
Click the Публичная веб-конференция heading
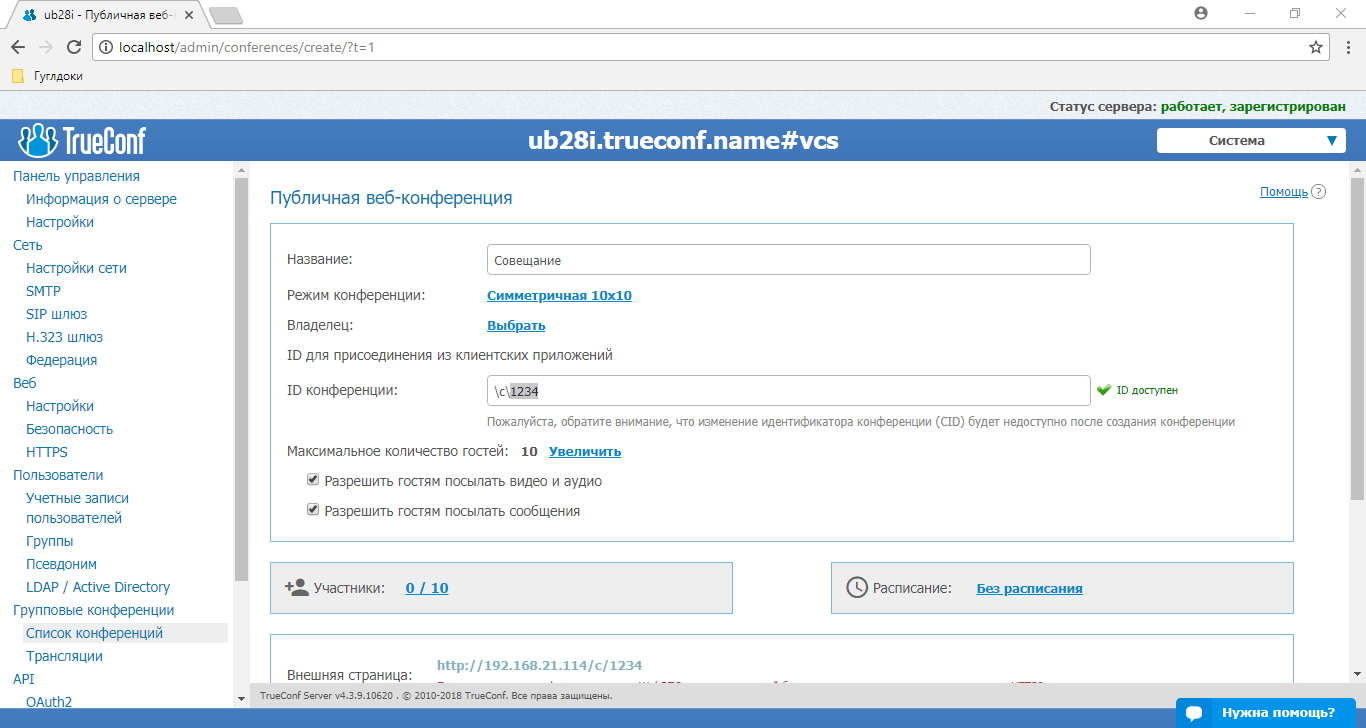click(x=391, y=198)
